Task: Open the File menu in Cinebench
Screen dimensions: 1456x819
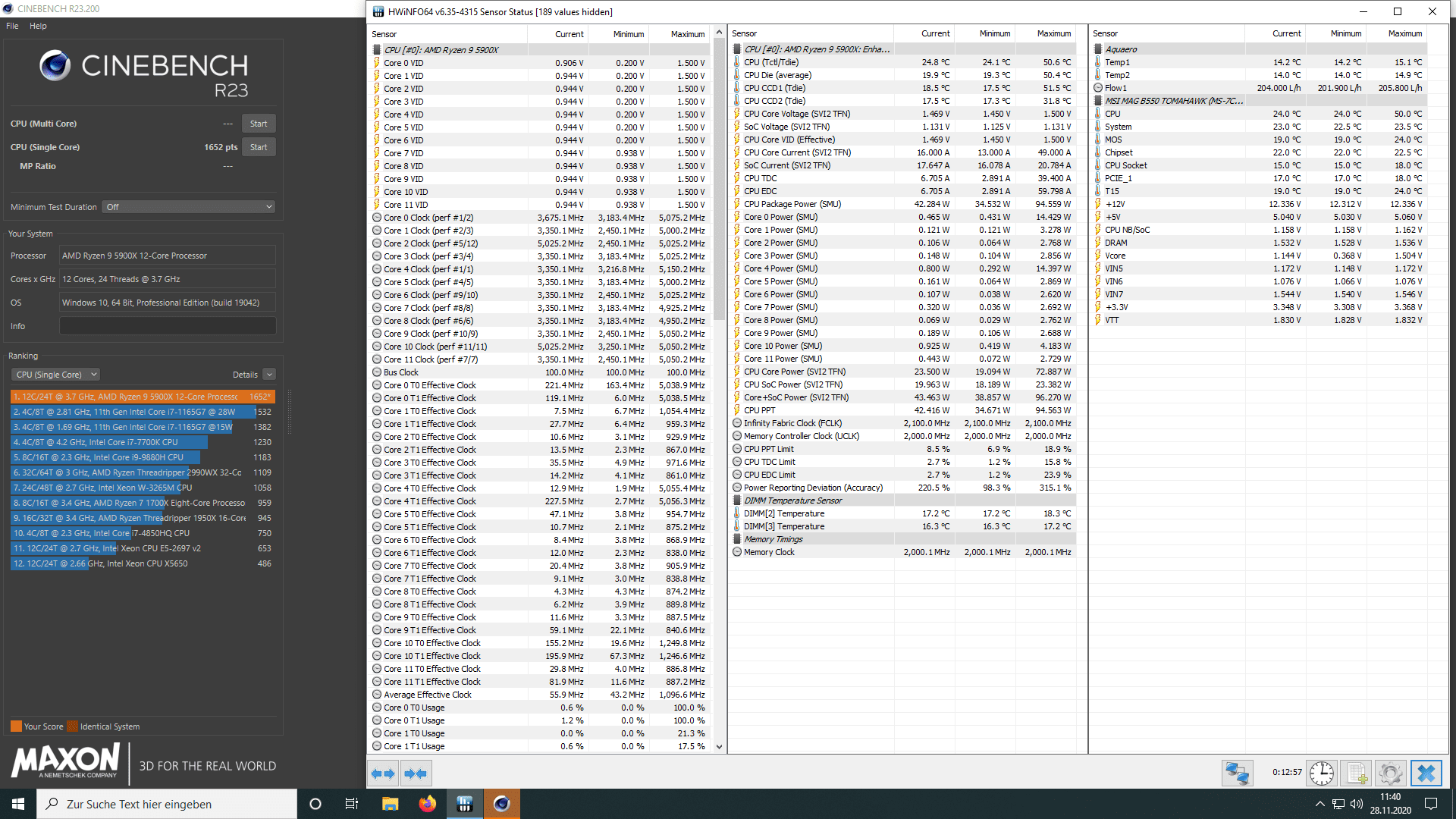Action: (12, 26)
